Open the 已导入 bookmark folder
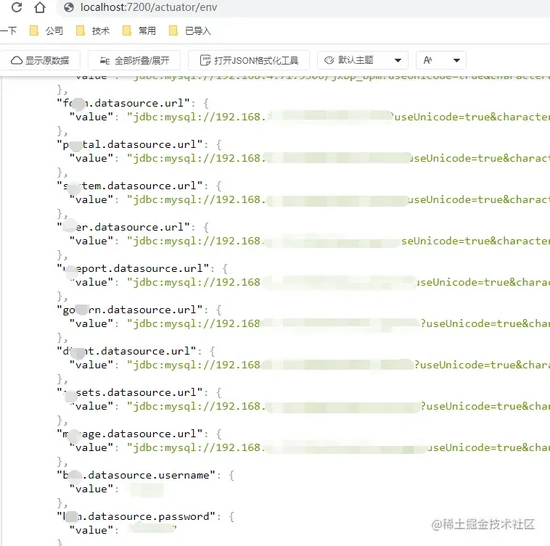The height and width of the screenshot is (546, 550). pyautogui.click(x=190, y=31)
